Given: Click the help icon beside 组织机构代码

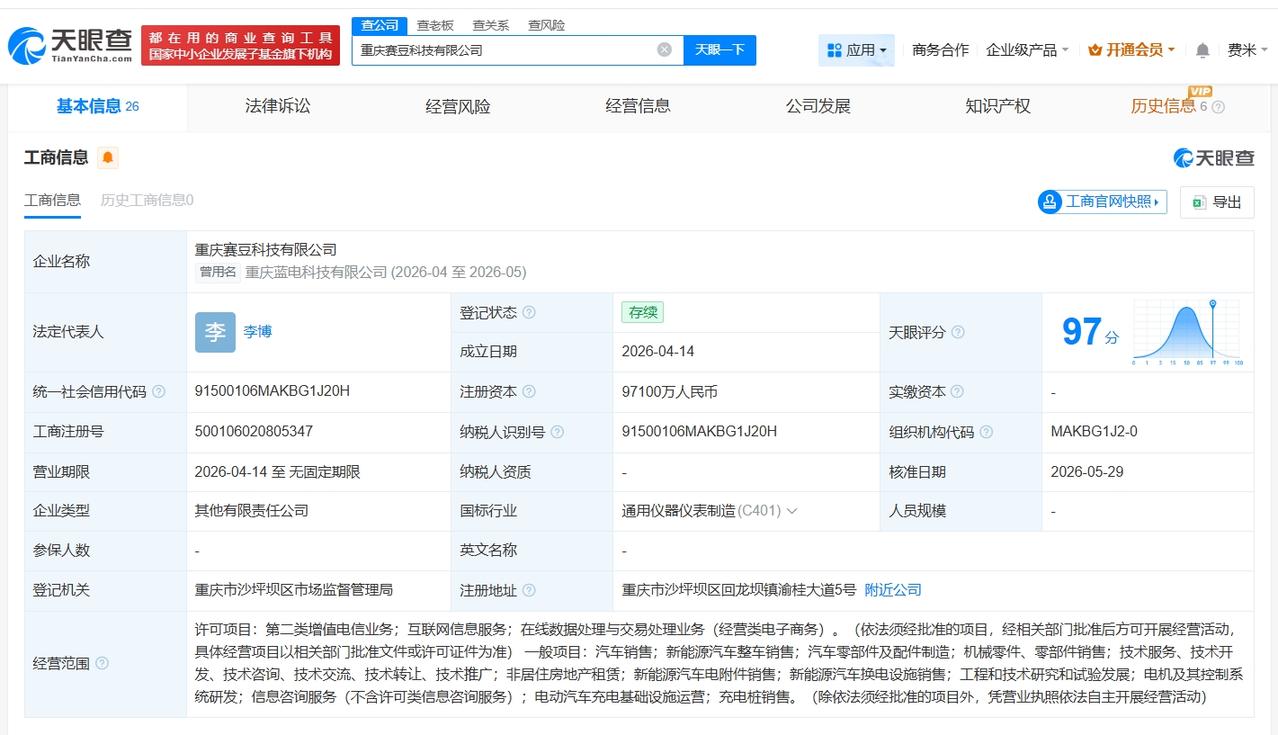Looking at the screenshot, I should click(x=986, y=432).
